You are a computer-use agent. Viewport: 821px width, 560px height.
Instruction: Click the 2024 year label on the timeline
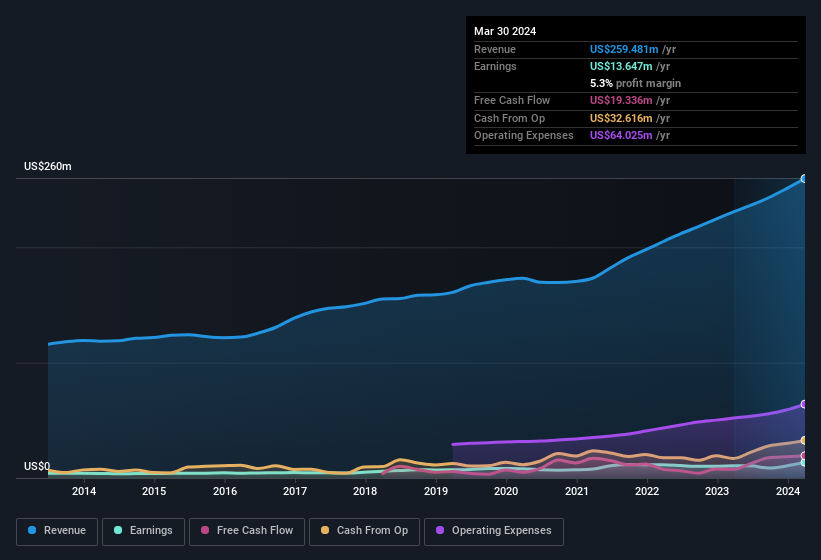coord(788,491)
